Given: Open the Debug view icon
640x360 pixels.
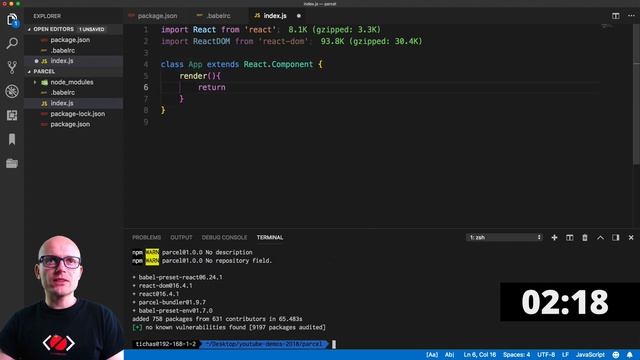Looking at the screenshot, I should pyautogui.click(x=12, y=91).
